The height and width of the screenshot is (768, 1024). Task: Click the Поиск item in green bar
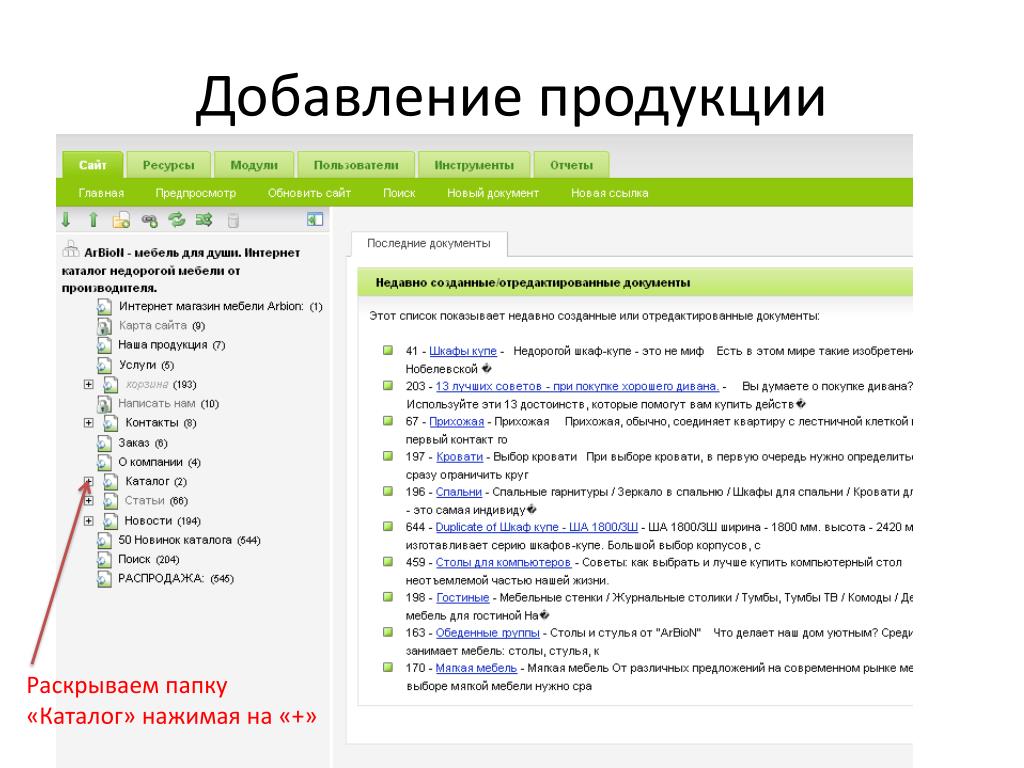pyautogui.click(x=399, y=193)
